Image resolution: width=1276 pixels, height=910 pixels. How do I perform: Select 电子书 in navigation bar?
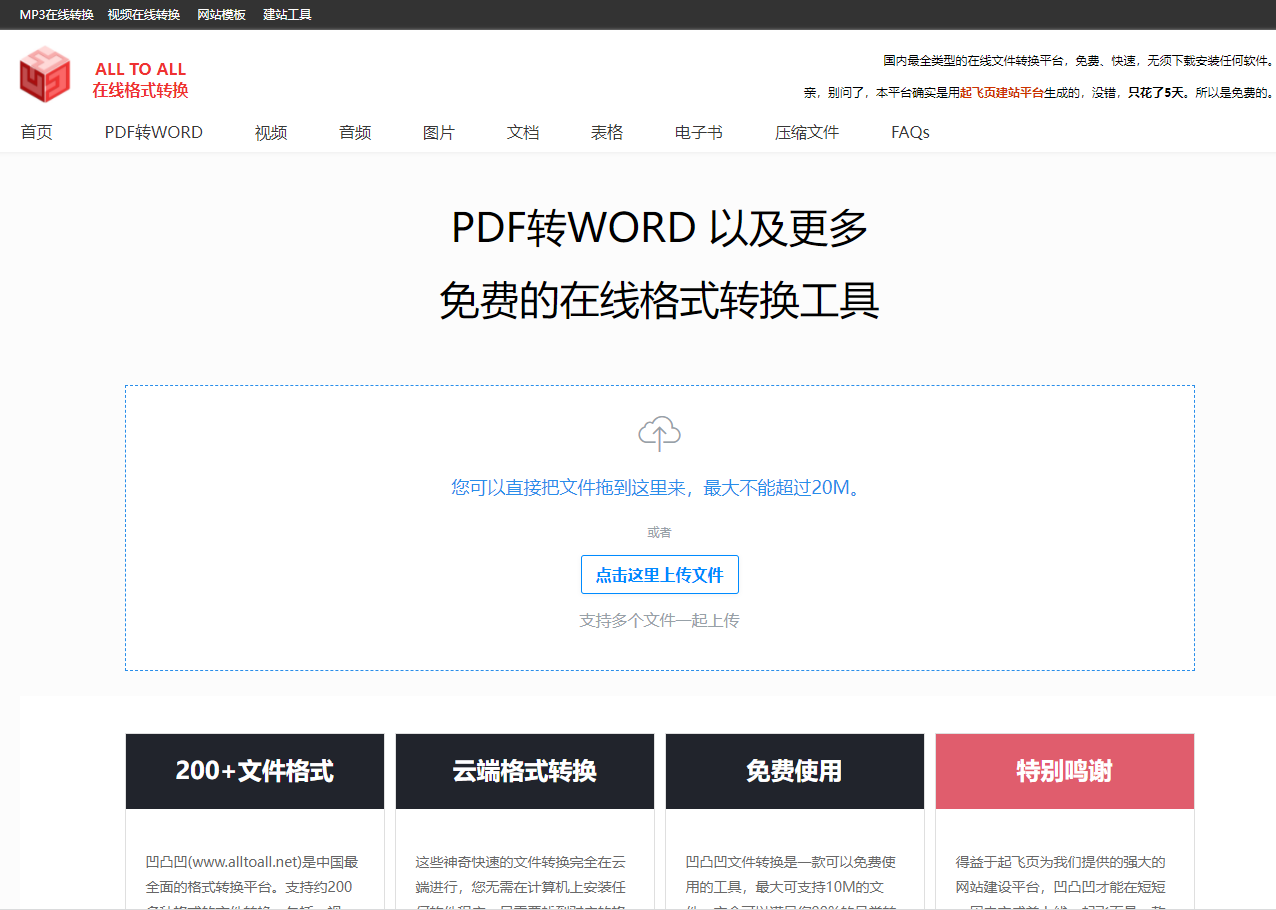tap(699, 132)
